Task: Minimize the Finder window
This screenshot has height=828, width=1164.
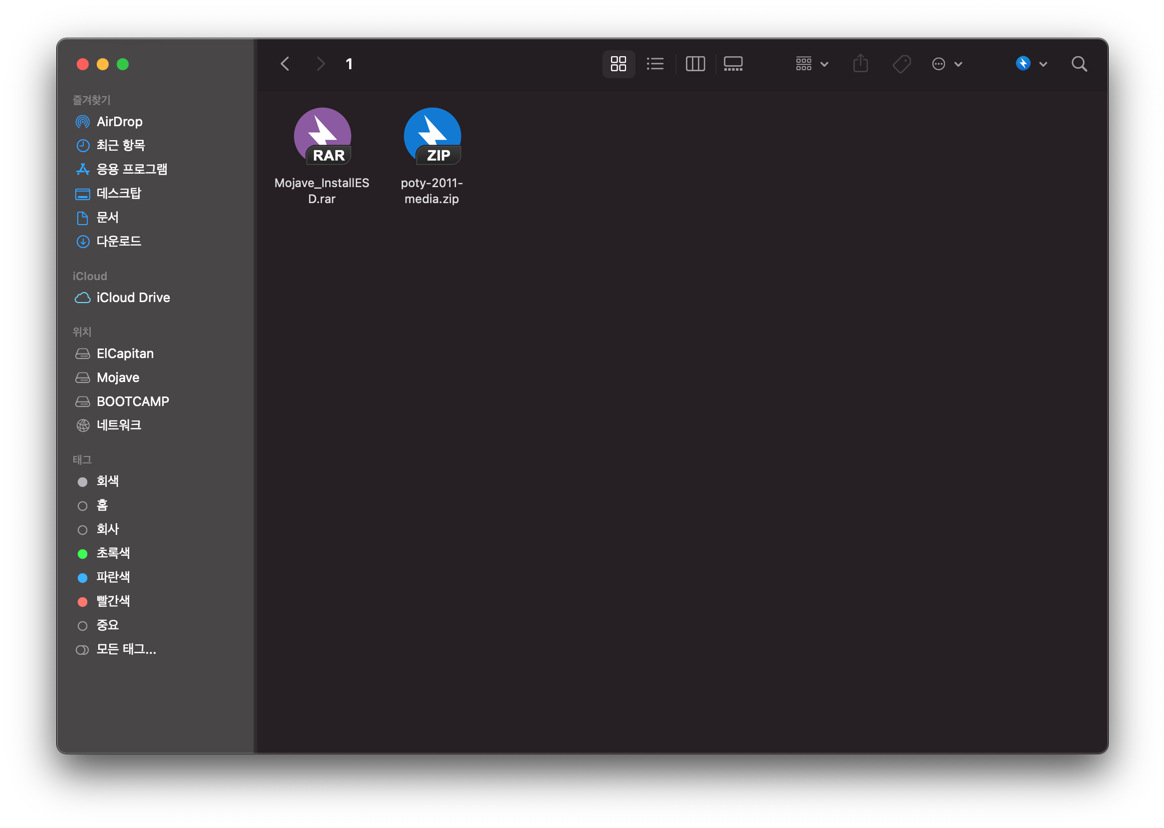Action: click(x=102, y=65)
